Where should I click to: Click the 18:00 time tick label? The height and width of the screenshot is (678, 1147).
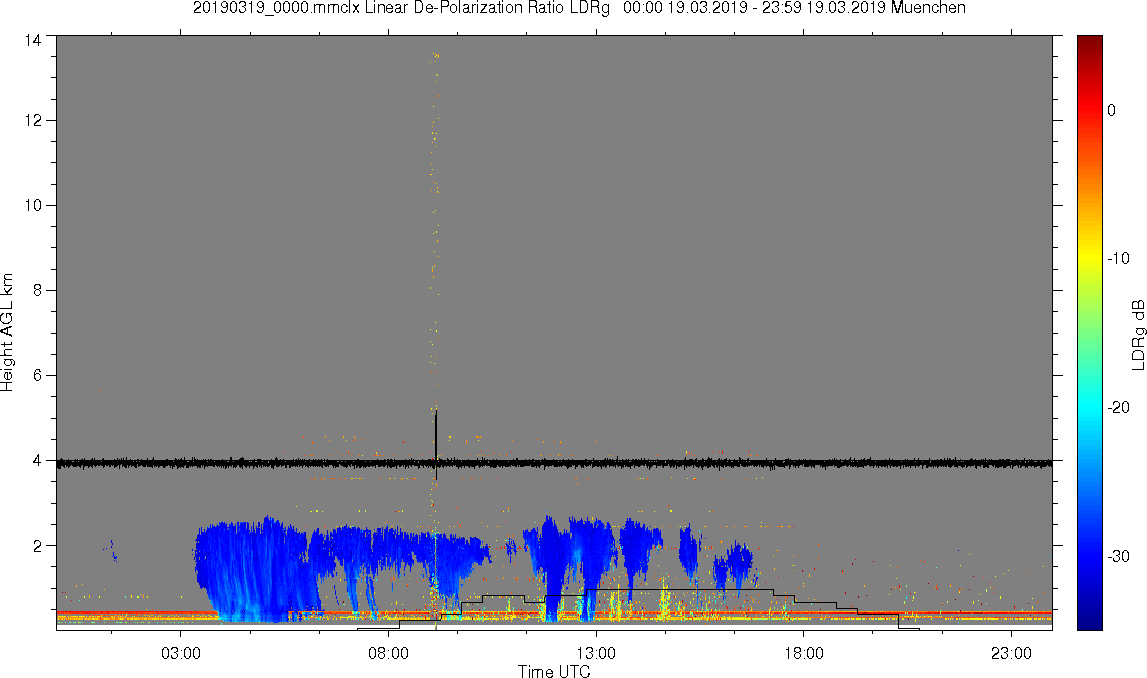(x=804, y=653)
